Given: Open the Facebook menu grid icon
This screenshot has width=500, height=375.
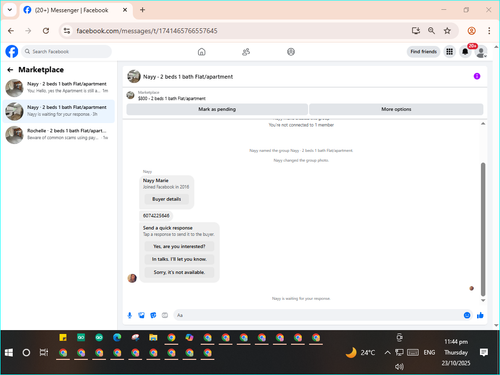Looking at the screenshot, I should [x=449, y=52].
